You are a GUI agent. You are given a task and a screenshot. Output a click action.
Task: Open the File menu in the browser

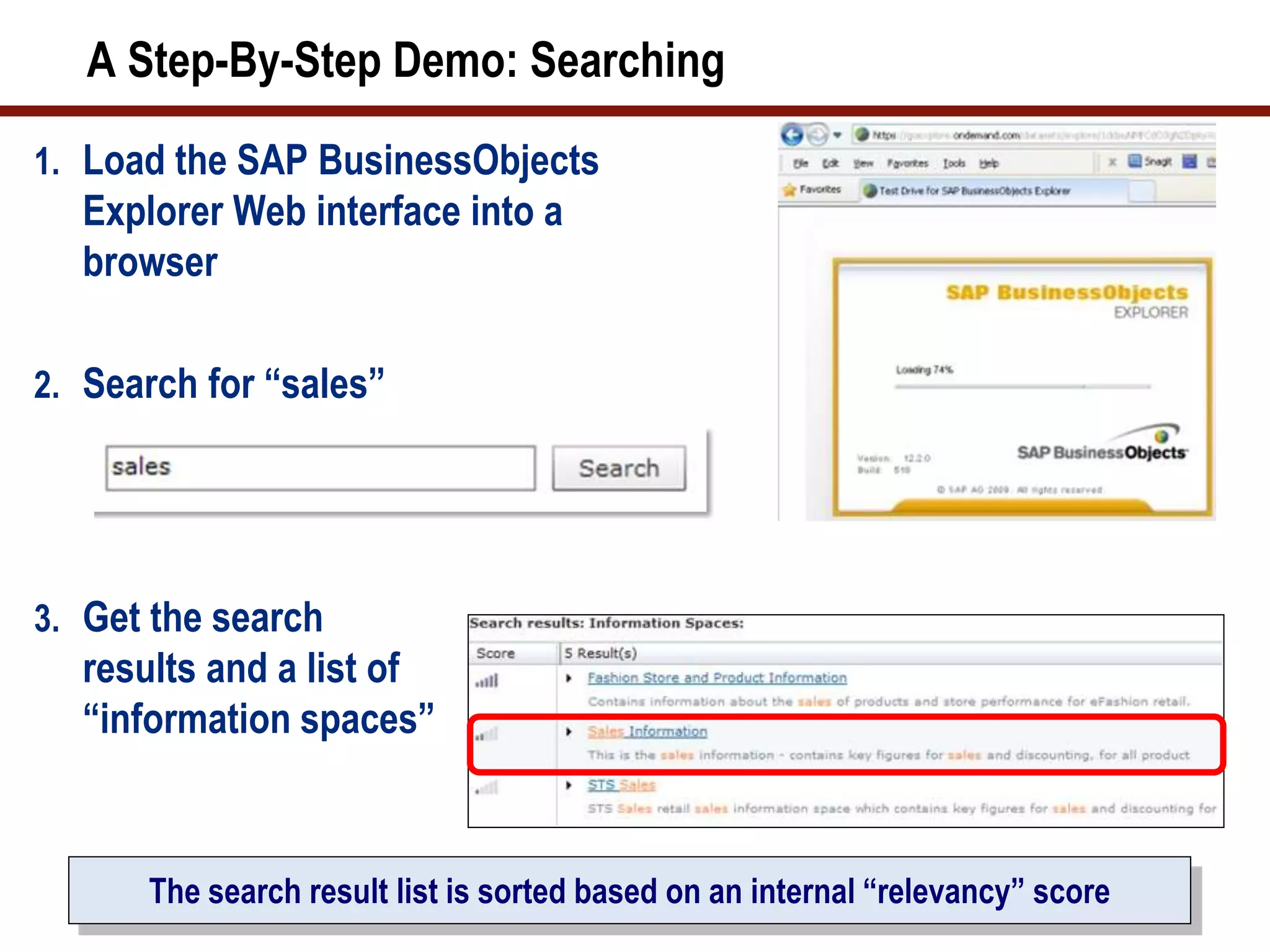click(x=801, y=163)
